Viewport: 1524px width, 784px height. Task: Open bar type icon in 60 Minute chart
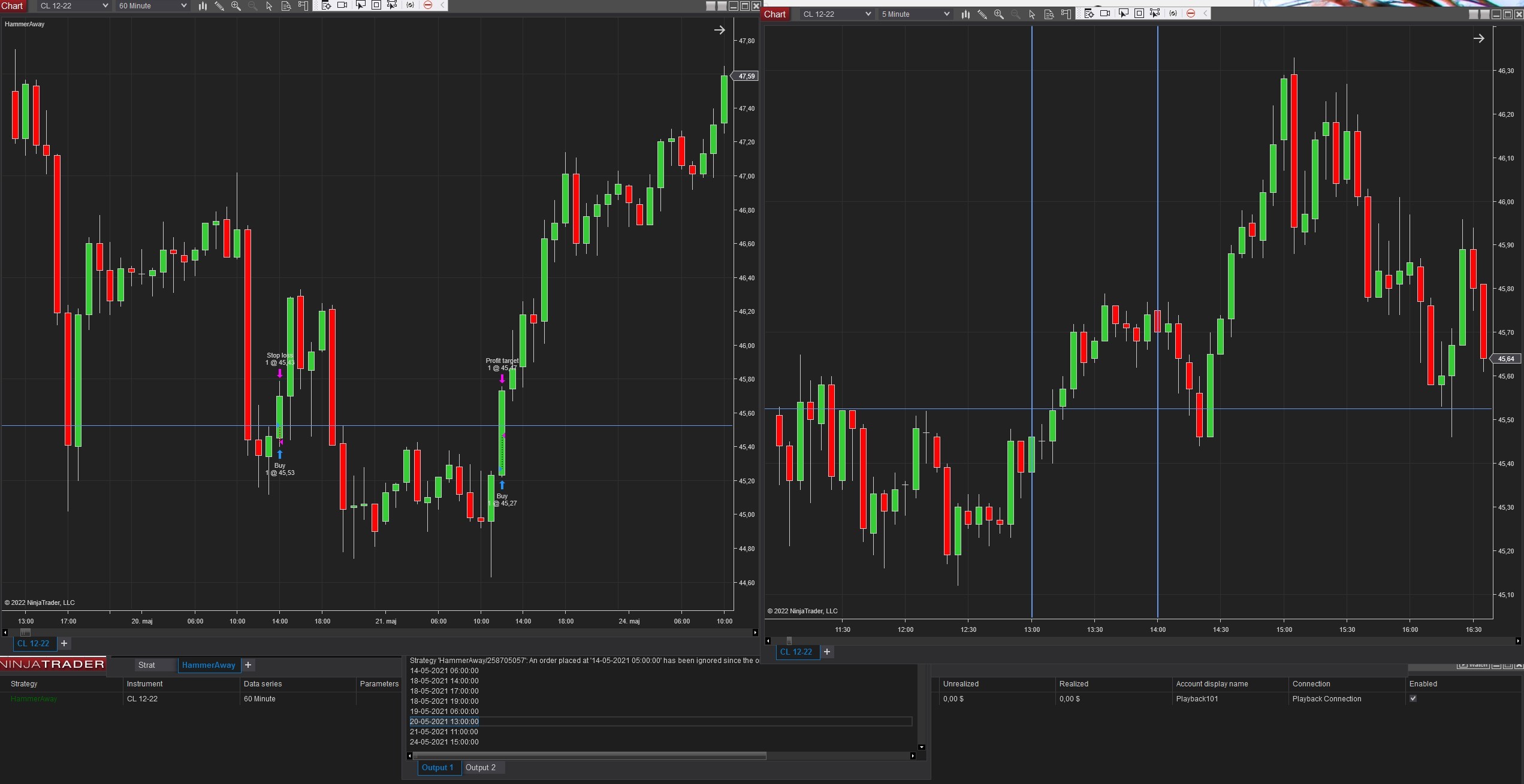point(203,6)
